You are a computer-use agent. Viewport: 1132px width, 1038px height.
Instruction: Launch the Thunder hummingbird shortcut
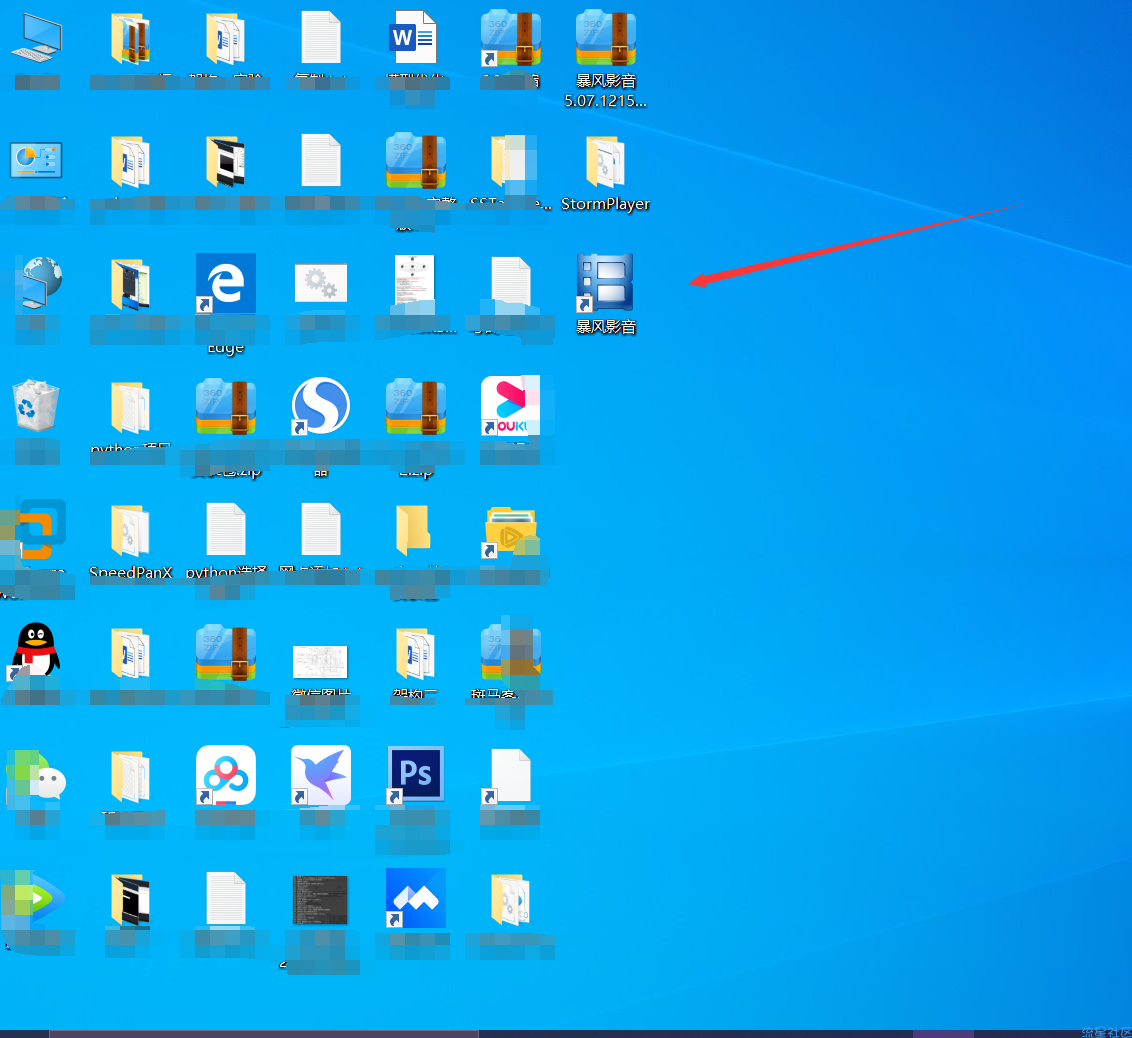click(321, 775)
